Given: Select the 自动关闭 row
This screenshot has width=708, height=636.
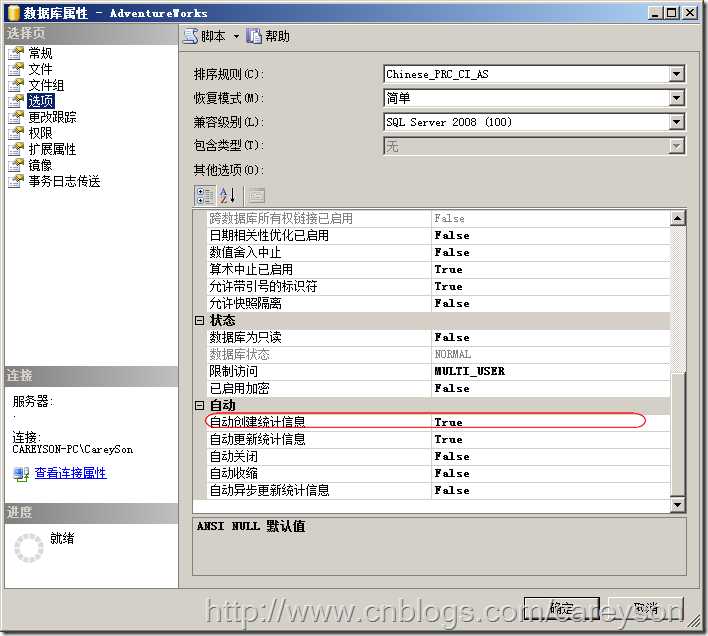Looking at the screenshot, I should [x=438, y=456].
